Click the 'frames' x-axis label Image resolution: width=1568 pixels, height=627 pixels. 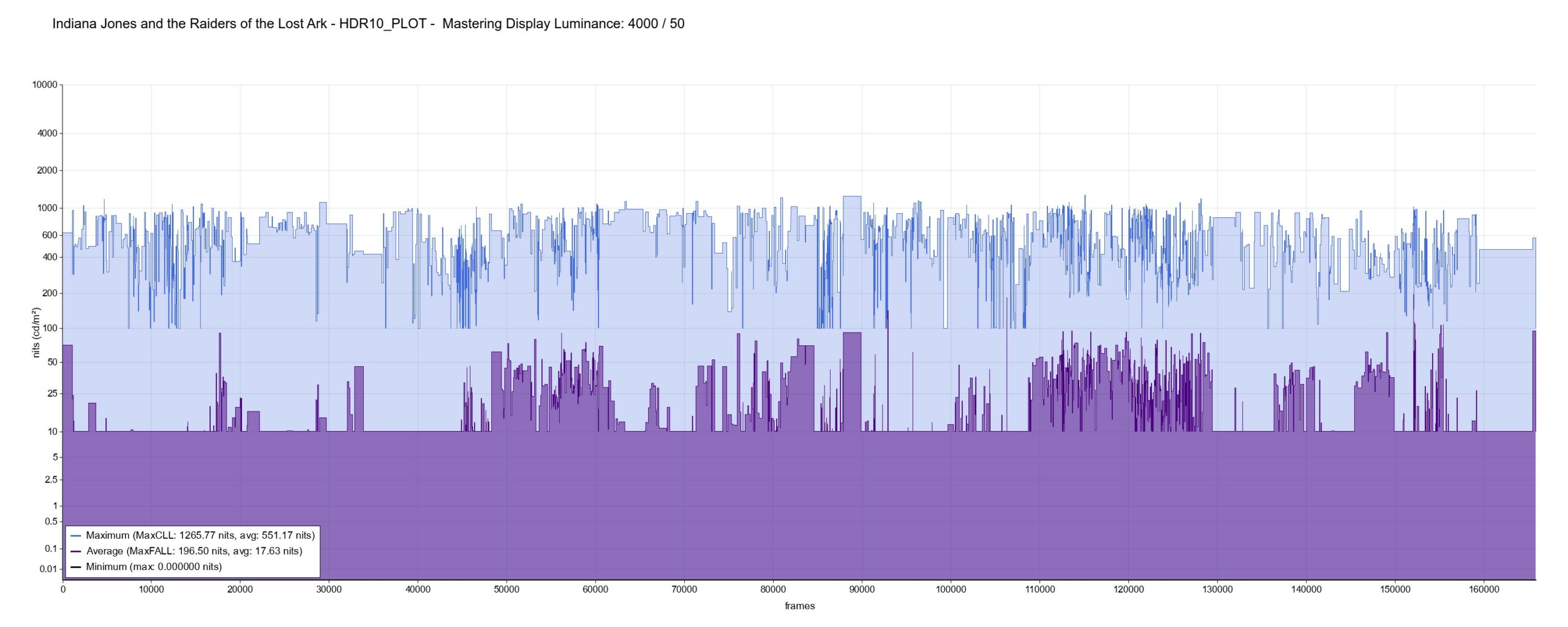(x=800, y=606)
